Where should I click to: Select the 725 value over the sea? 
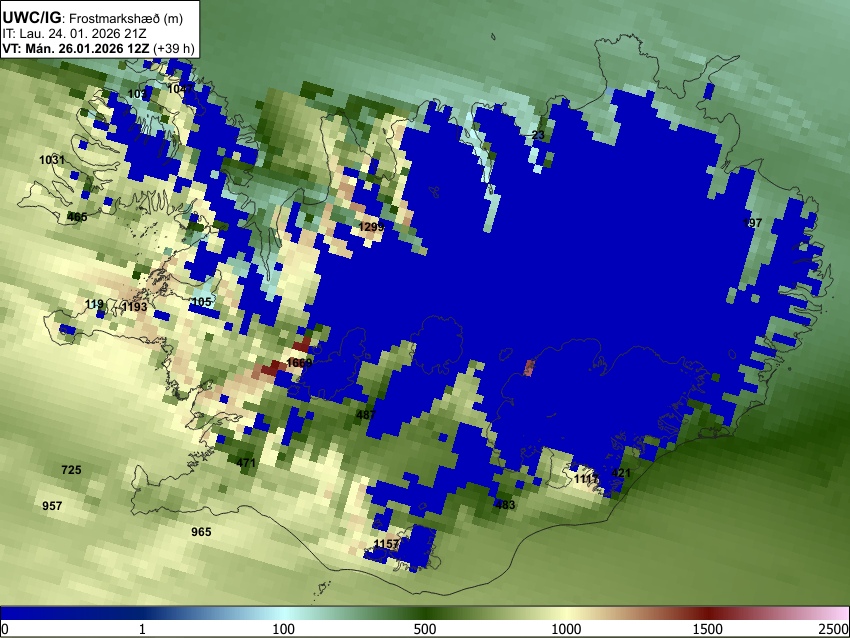click(72, 469)
